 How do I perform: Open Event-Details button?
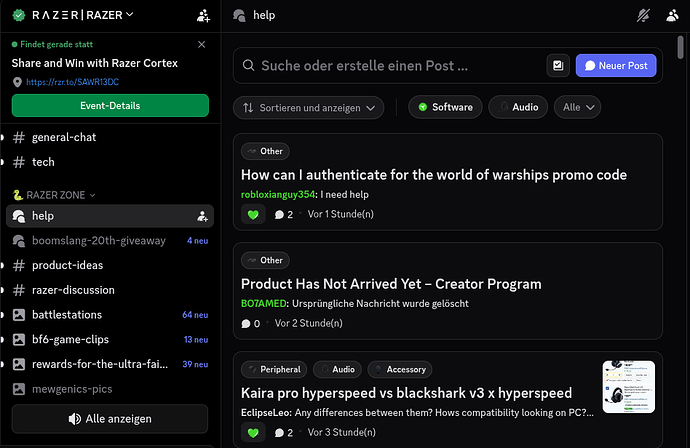(110, 106)
